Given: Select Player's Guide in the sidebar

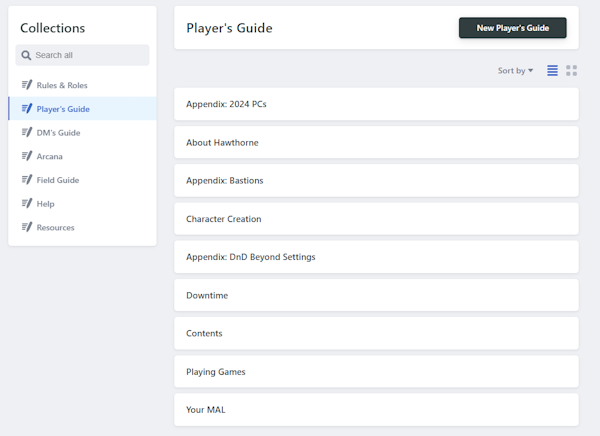Looking at the screenshot, I should tap(82, 109).
